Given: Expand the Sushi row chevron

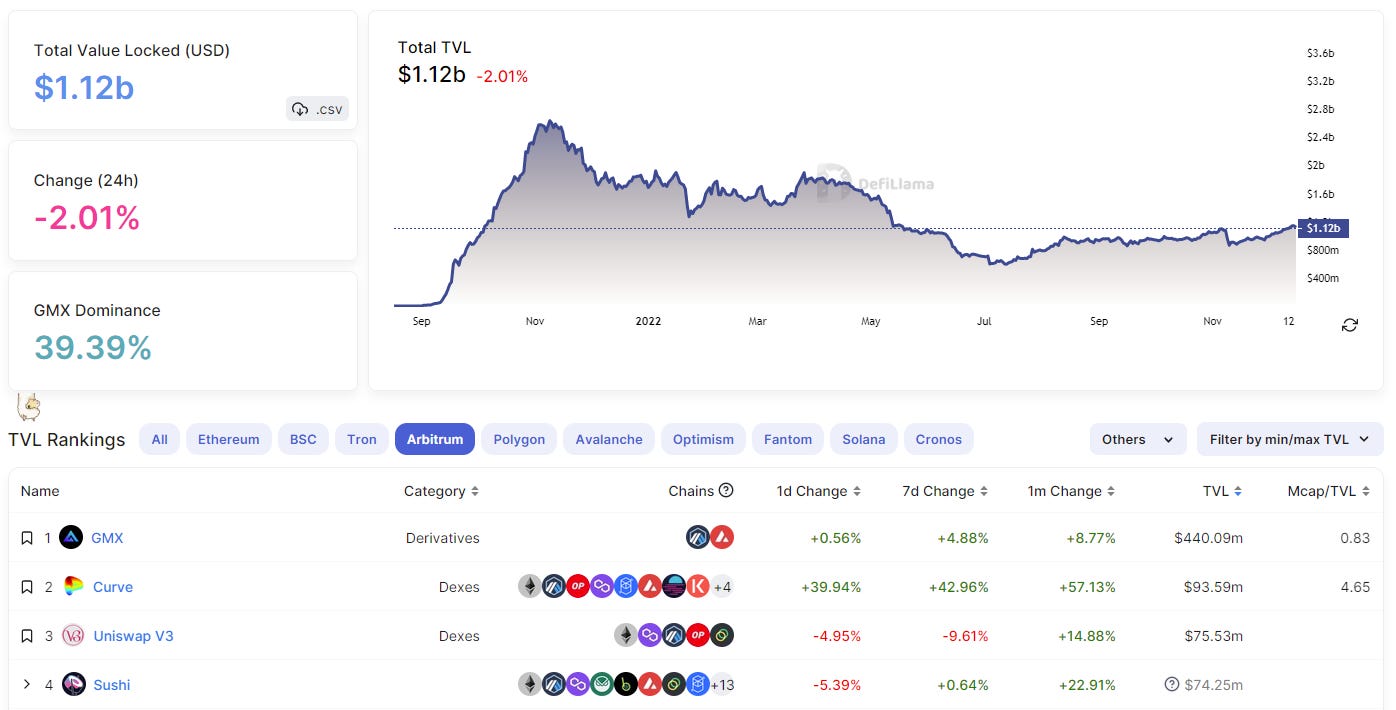Looking at the screenshot, I should point(27,685).
